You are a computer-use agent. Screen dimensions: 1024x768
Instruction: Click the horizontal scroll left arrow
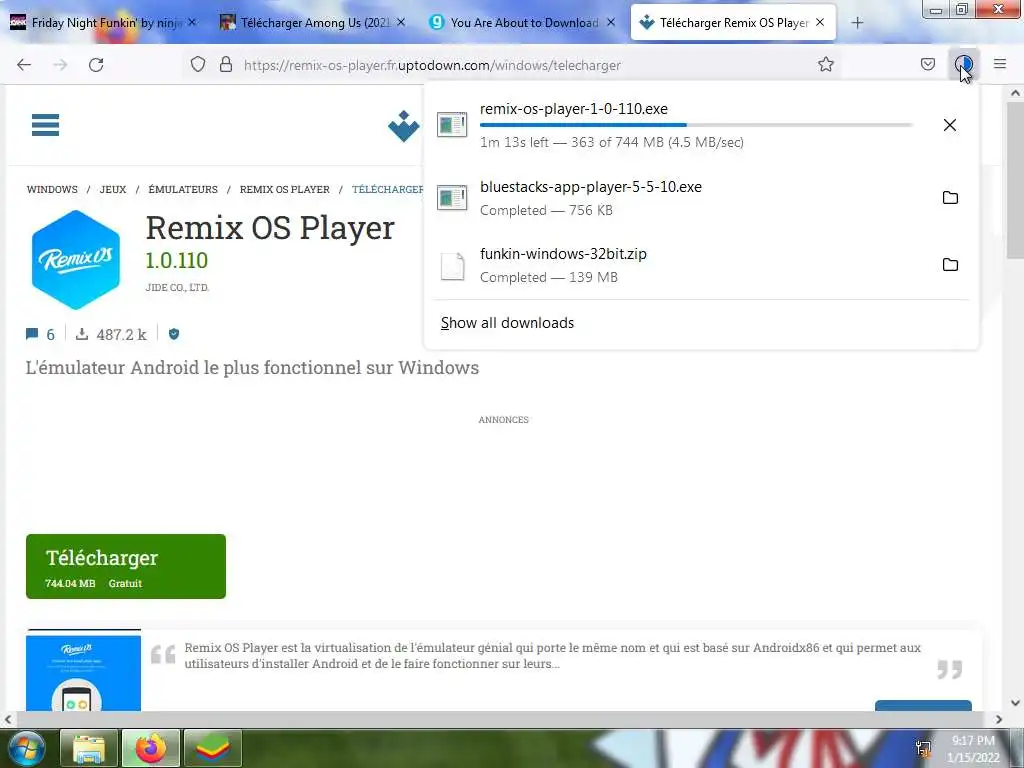[x=8, y=720]
